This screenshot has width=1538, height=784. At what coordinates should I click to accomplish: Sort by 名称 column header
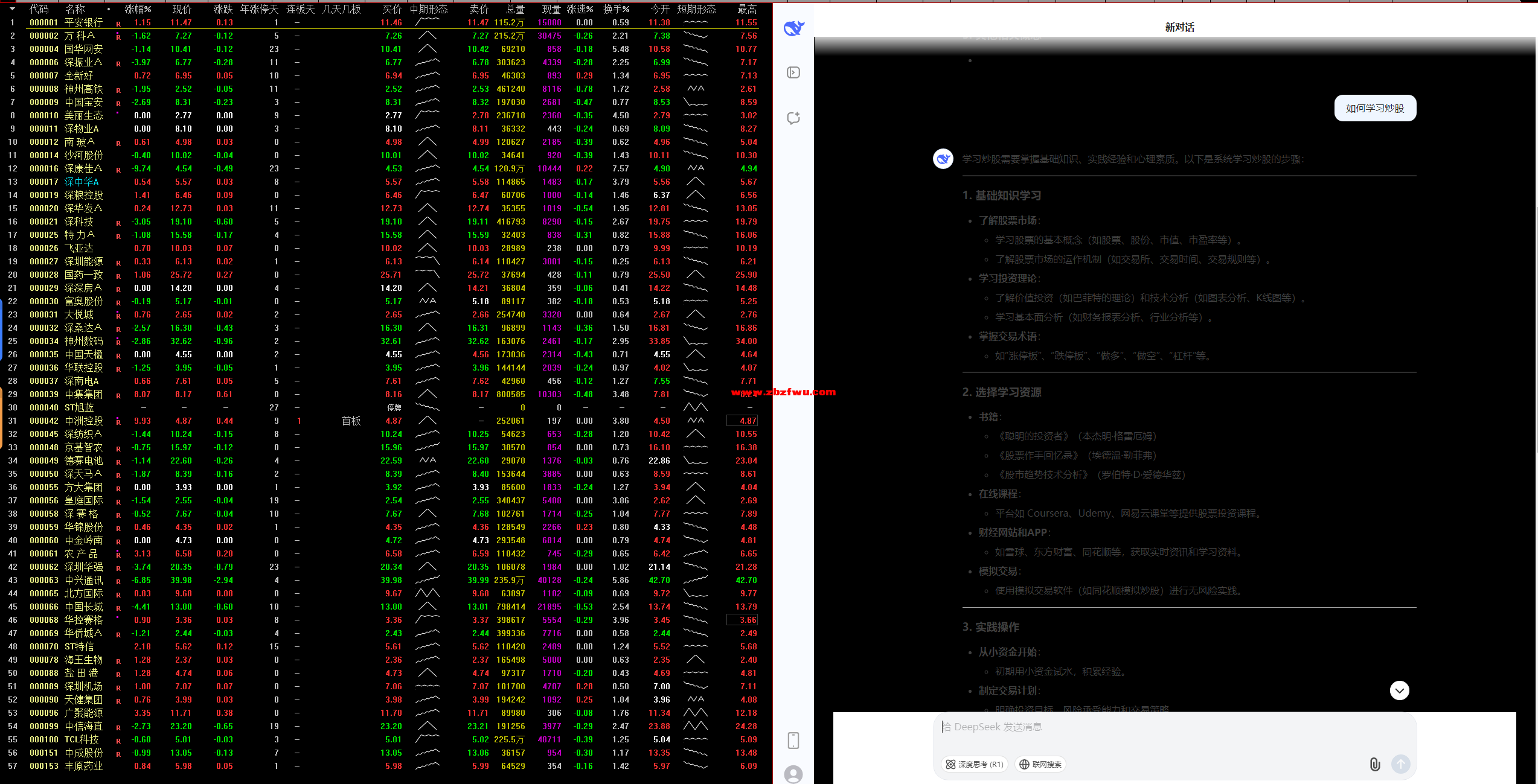click(75, 9)
